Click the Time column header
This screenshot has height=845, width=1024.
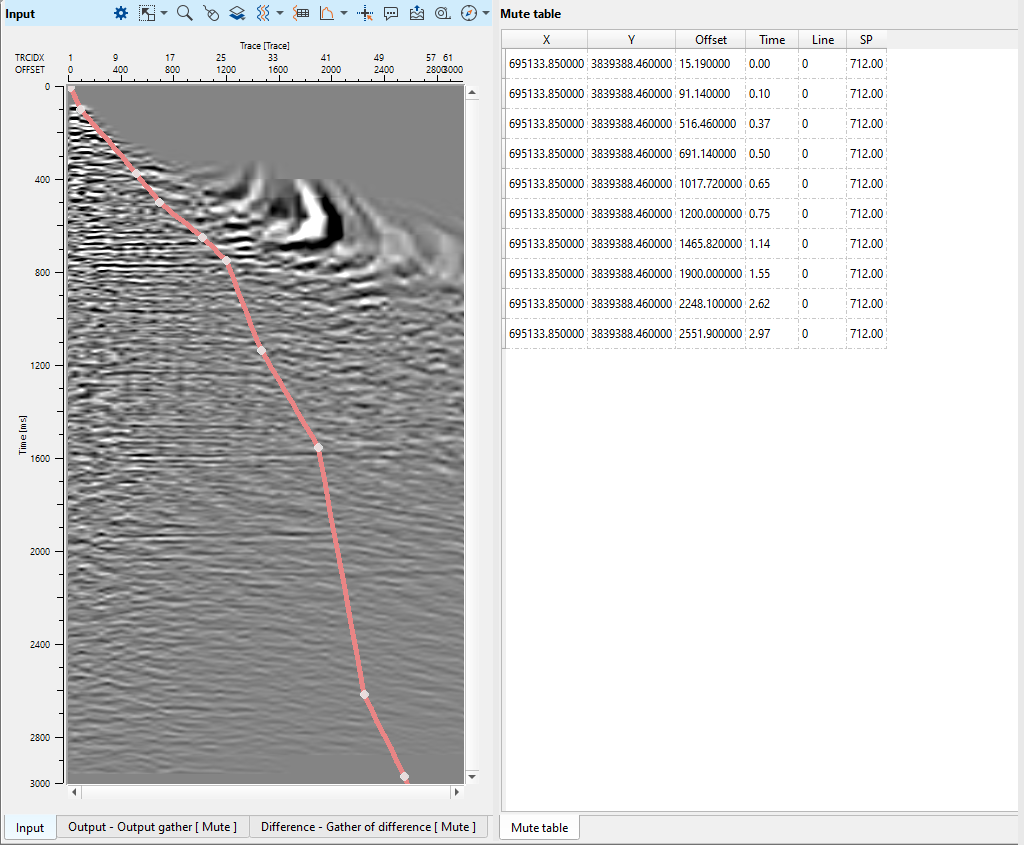point(772,40)
